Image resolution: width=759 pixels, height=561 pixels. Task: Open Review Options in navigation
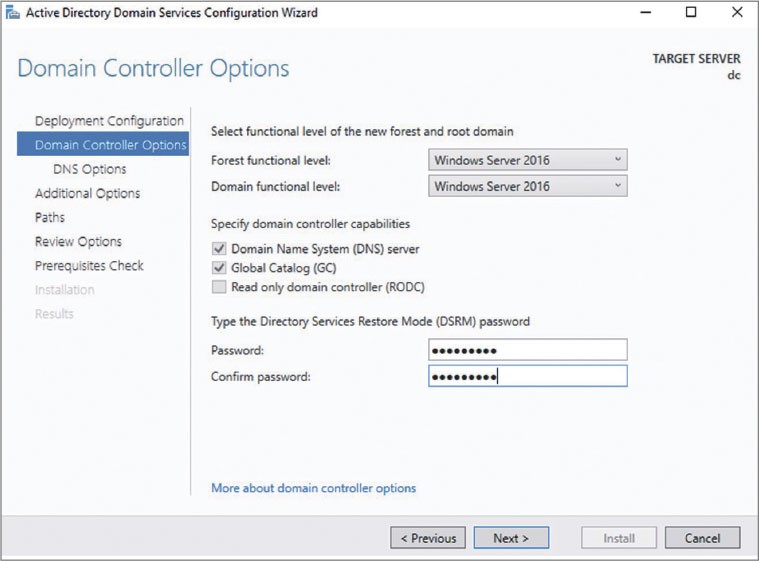[78, 241]
